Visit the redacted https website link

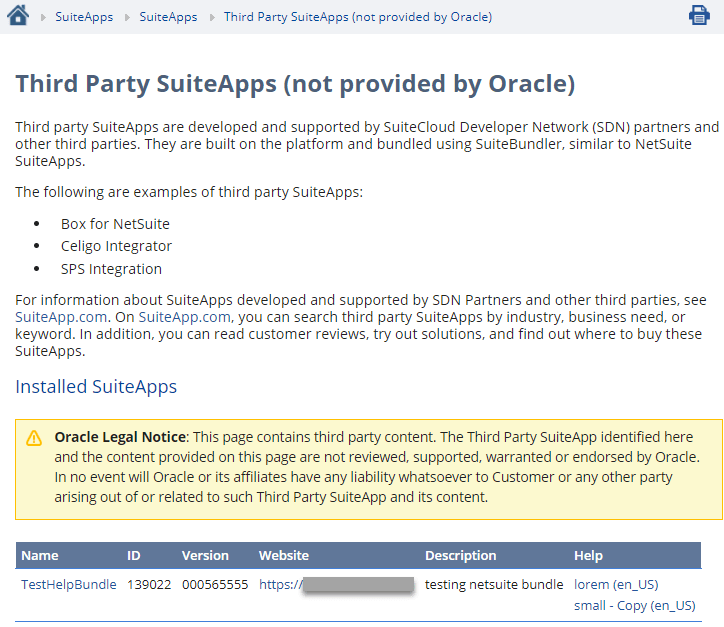(x=336, y=585)
